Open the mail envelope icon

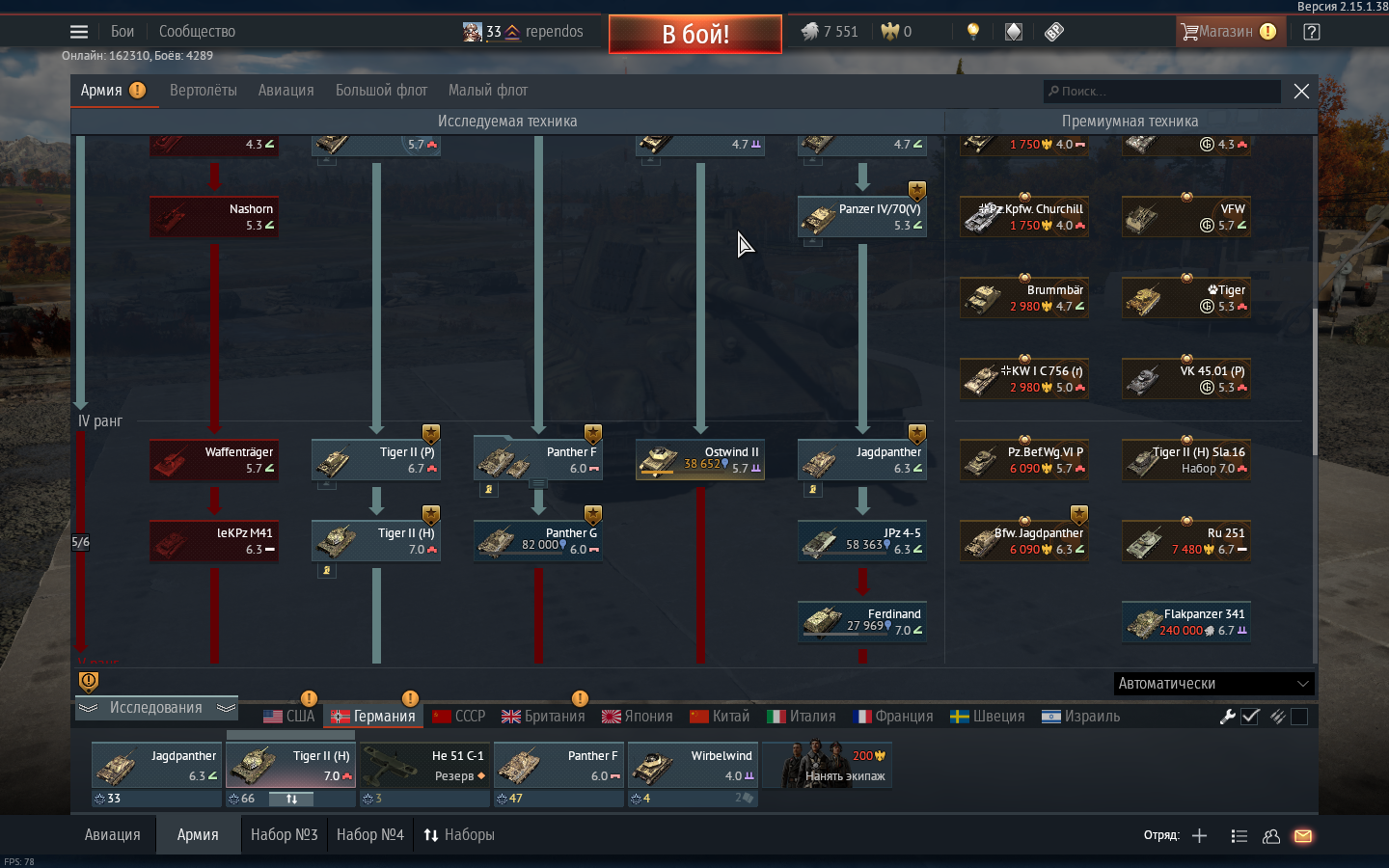pos(1303,836)
